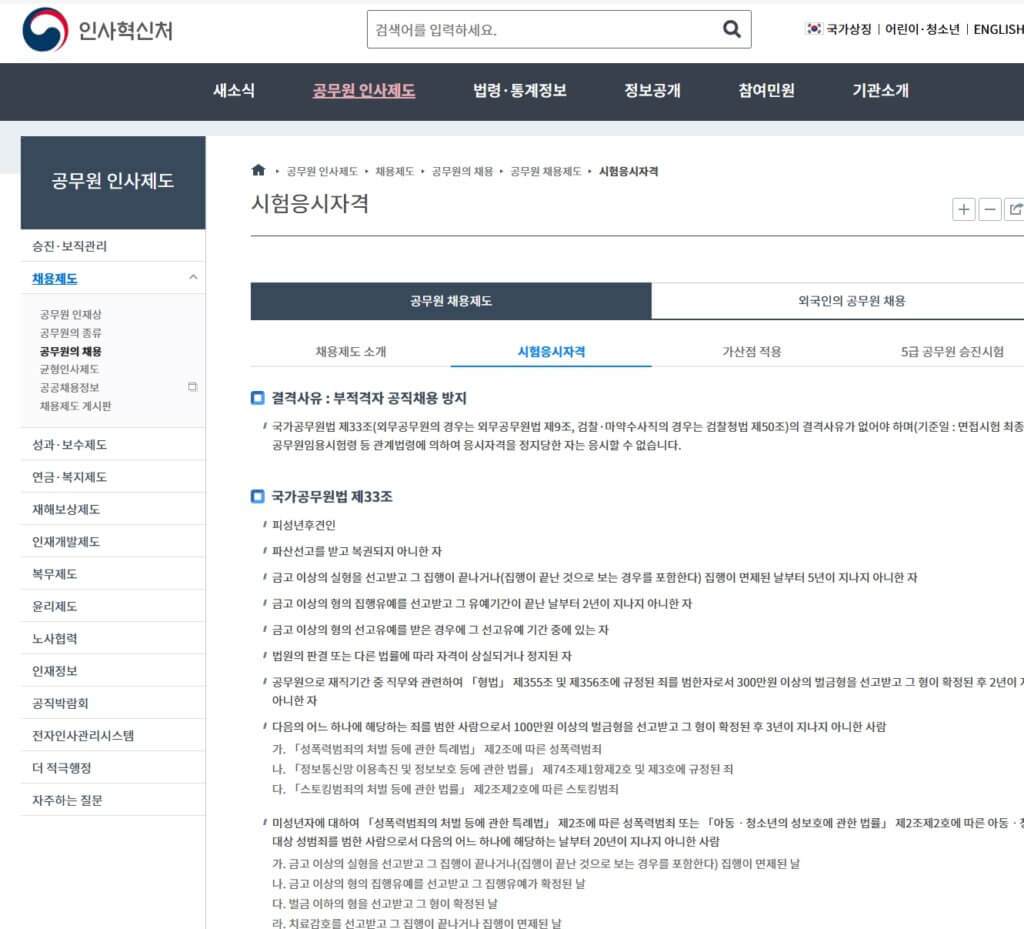Viewport: 1024px width, 929px height.
Task: Open the 공무원 인사제도 top menu
Action: click(x=364, y=91)
